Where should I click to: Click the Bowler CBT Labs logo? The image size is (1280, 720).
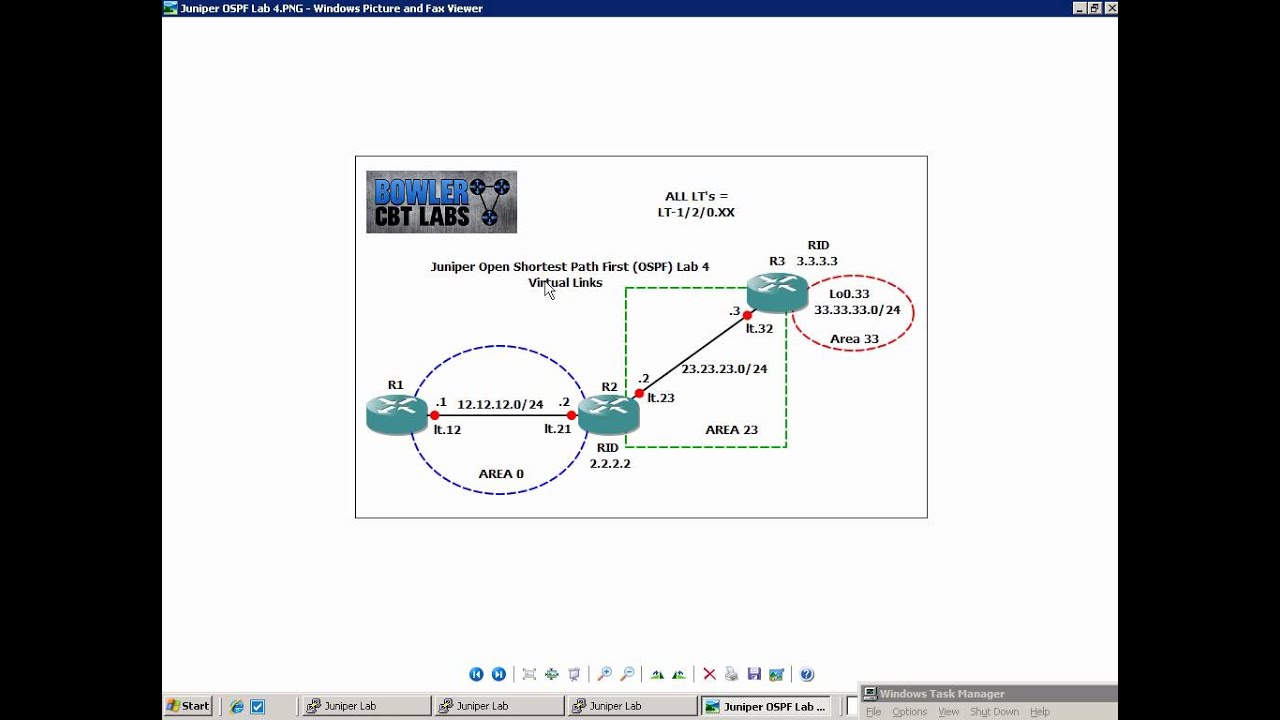pyautogui.click(x=441, y=202)
